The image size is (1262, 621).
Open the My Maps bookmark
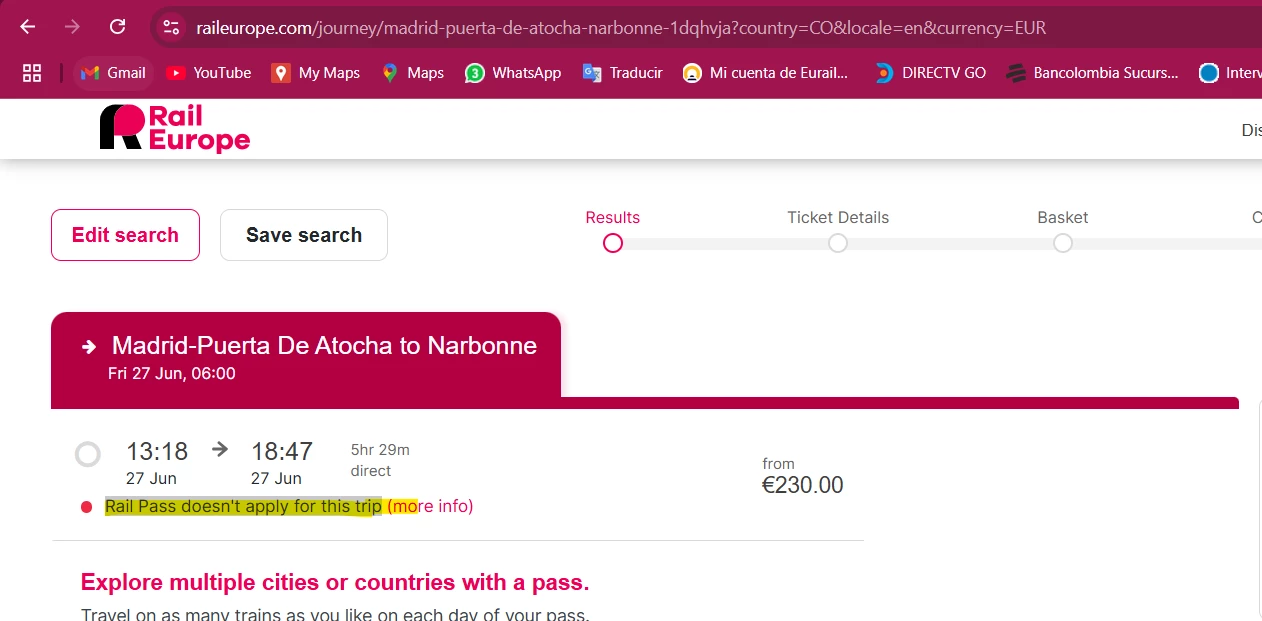tap(316, 72)
